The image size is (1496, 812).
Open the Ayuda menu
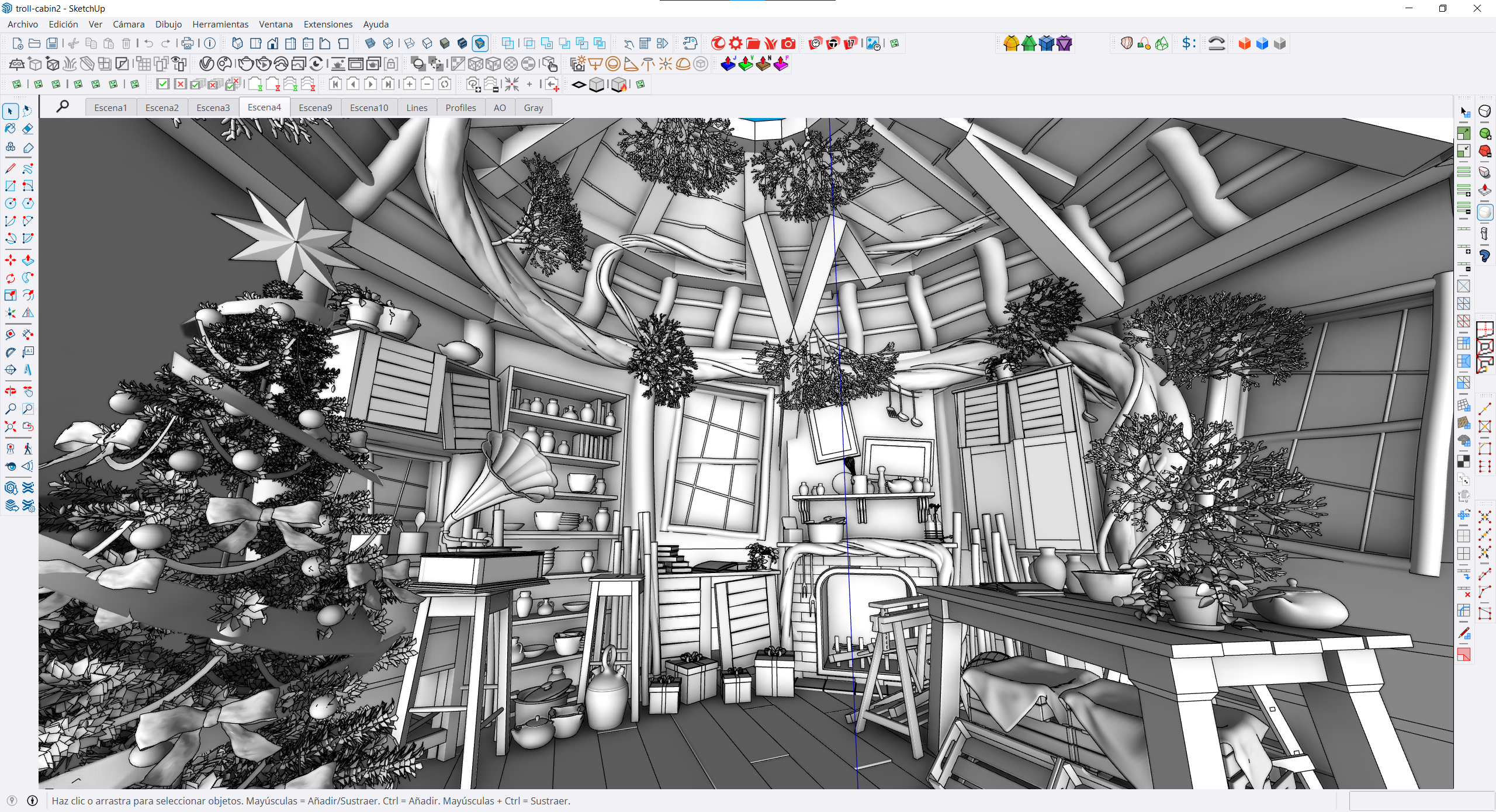[x=376, y=24]
